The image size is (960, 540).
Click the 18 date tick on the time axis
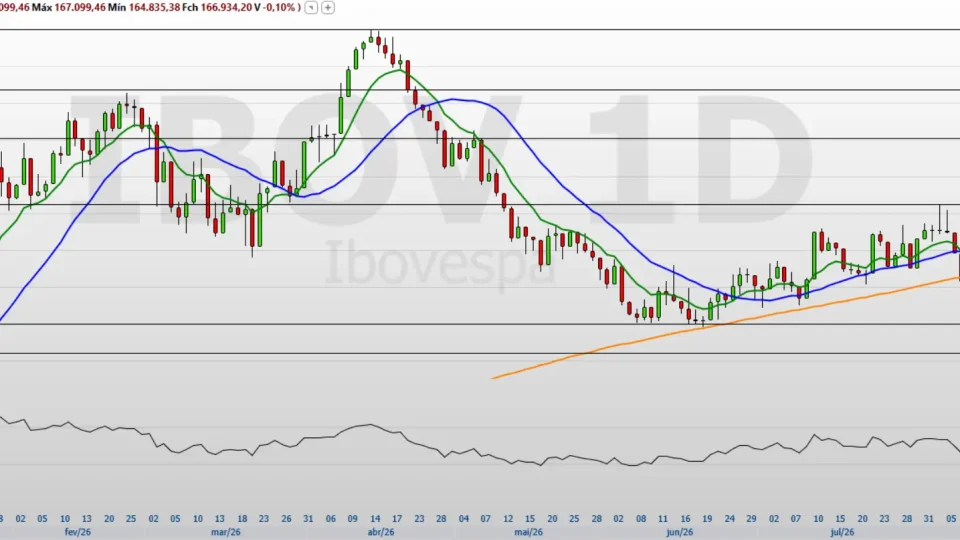[x=242, y=519]
